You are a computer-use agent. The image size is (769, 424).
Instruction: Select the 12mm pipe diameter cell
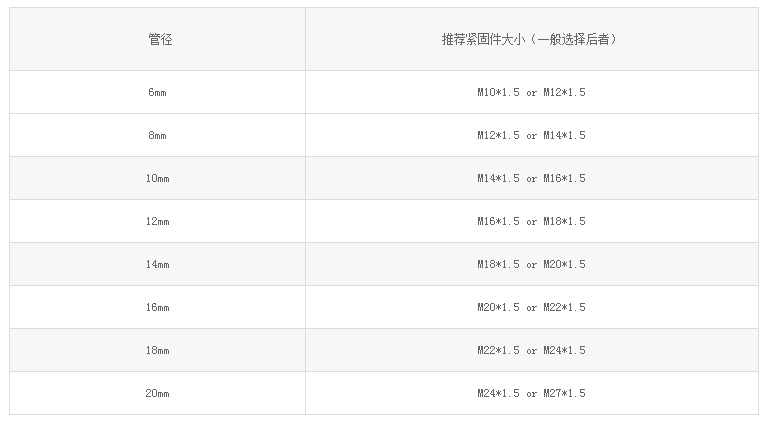(158, 221)
